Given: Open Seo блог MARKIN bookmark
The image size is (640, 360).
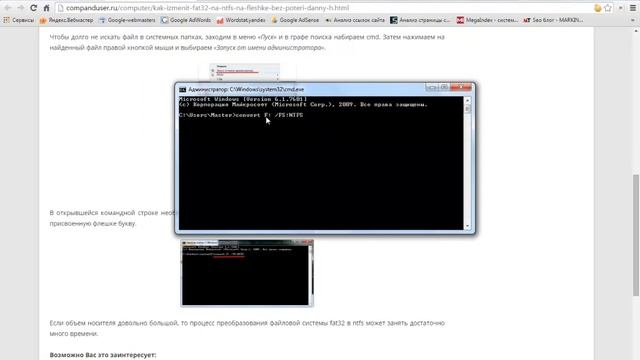Looking at the screenshot, I should [553, 20].
